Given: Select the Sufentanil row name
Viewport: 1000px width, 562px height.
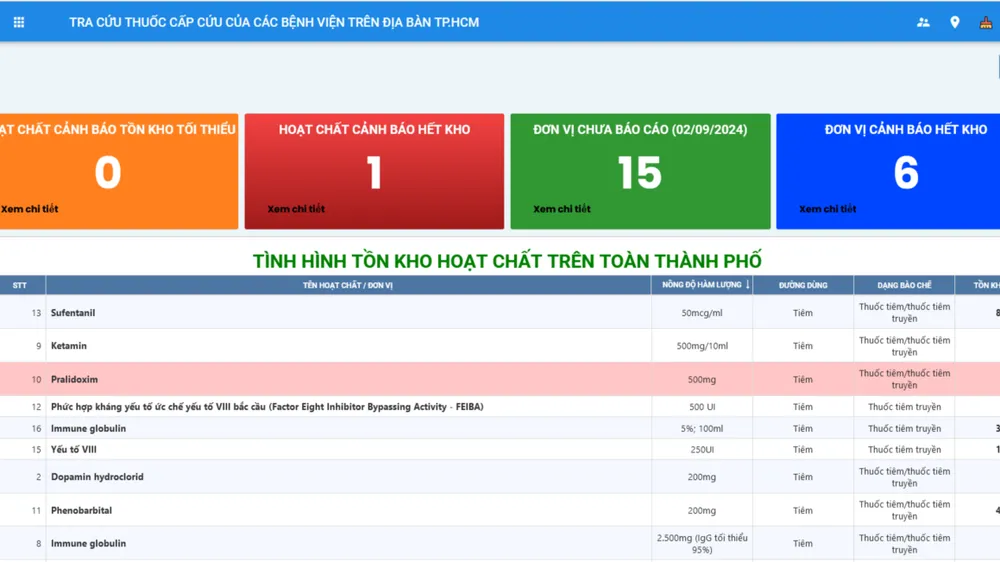Looking at the screenshot, I should coord(73,313).
